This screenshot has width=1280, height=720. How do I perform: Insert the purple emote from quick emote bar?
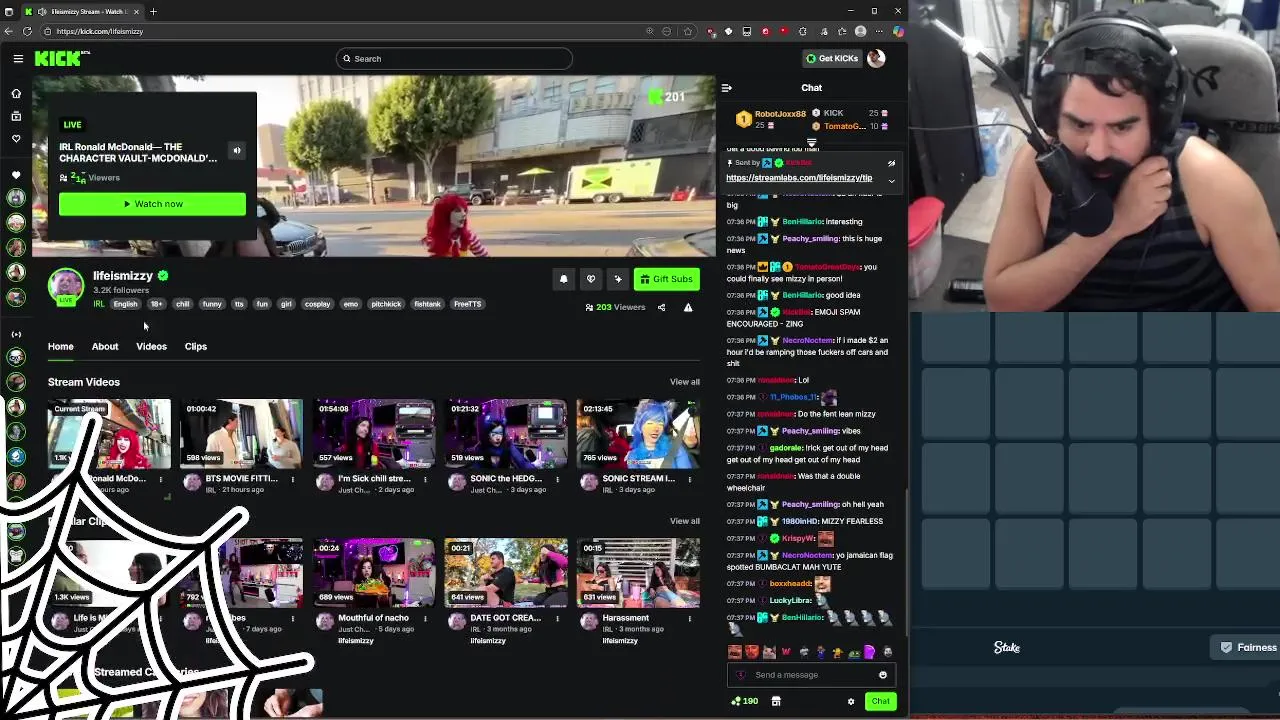(870, 652)
